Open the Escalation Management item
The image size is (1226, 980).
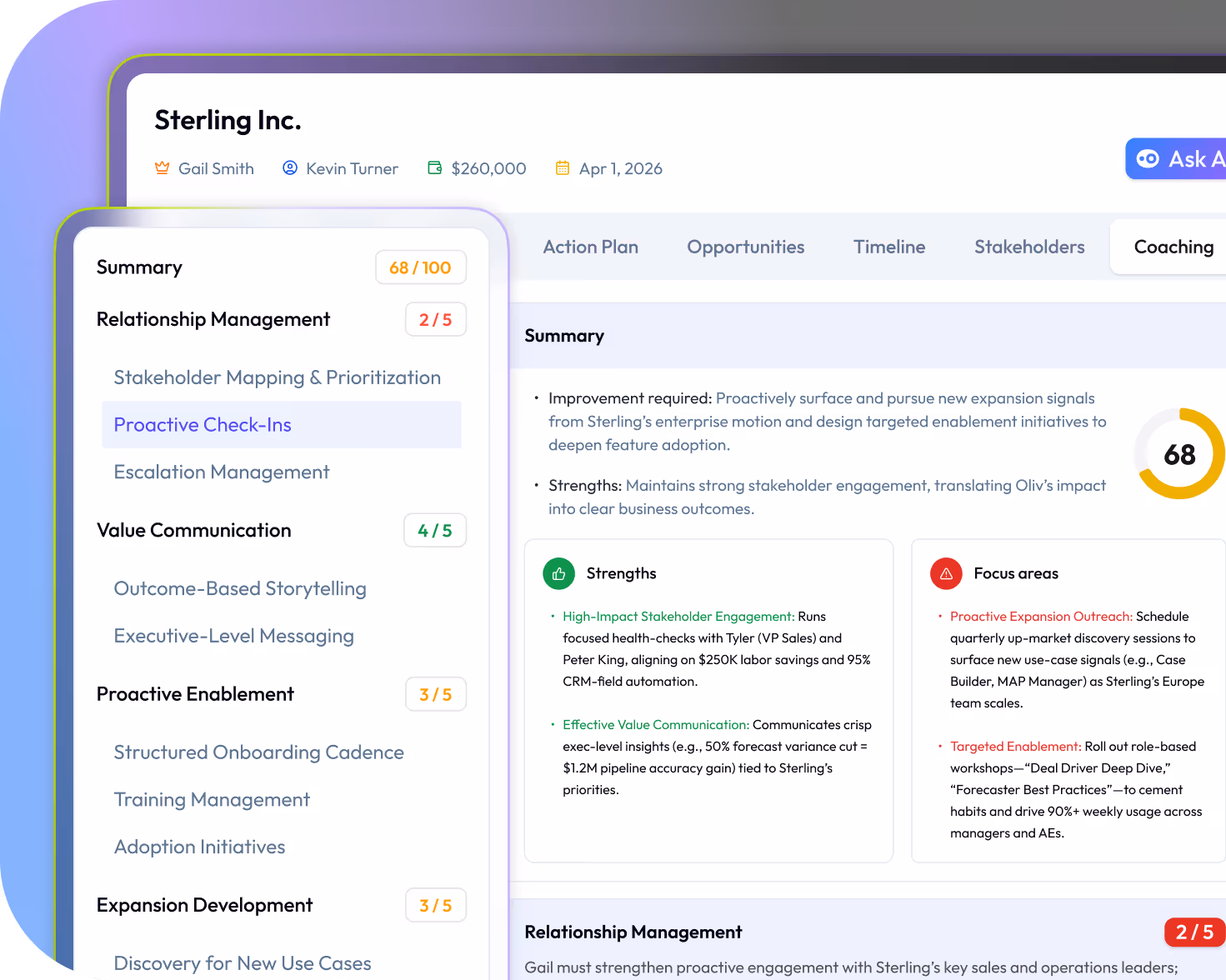(222, 472)
